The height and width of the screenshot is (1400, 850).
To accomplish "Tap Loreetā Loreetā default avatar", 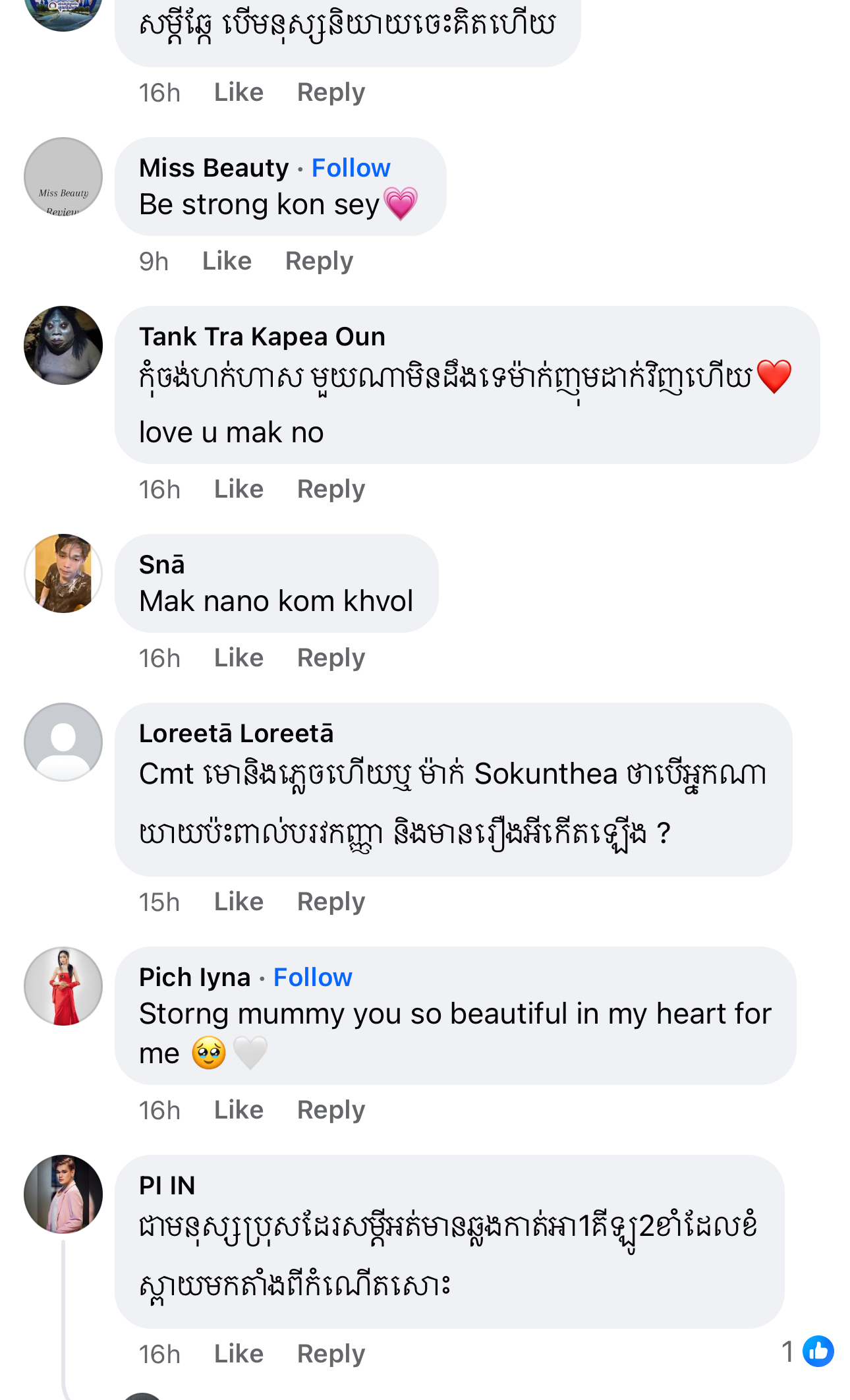I will pyautogui.click(x=63, y=742).
